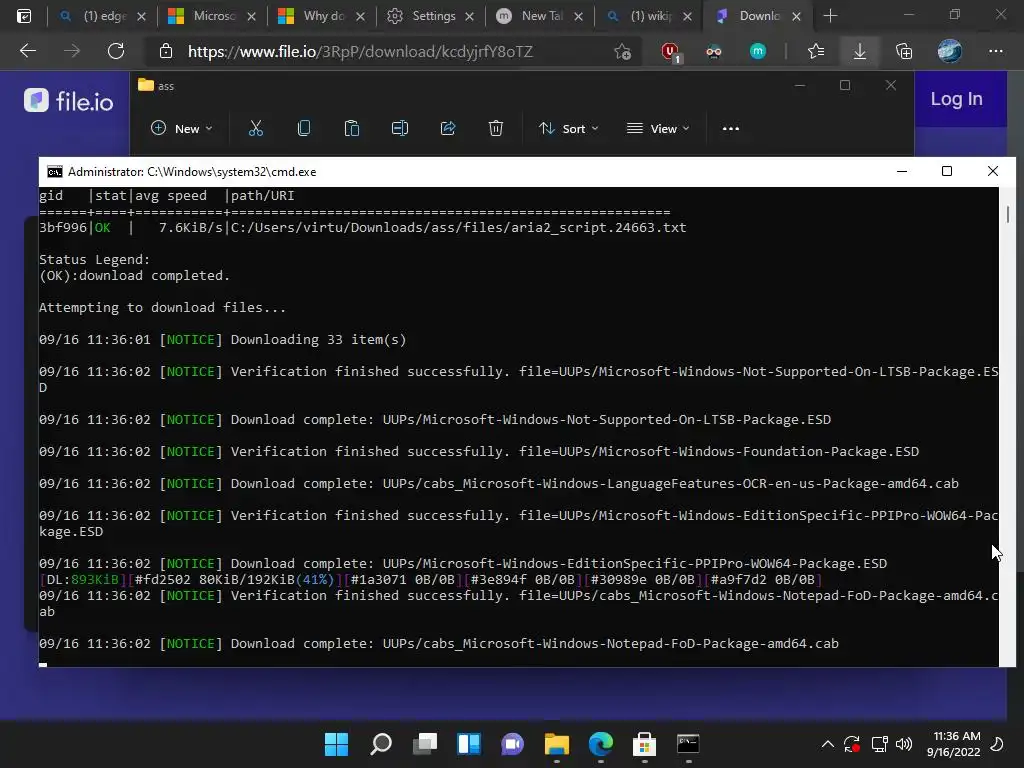Image resolution: width=1024 pixels, height=768 pixels.
Task: Open File Explorer from the taskbar
Action: pos(556,744)
